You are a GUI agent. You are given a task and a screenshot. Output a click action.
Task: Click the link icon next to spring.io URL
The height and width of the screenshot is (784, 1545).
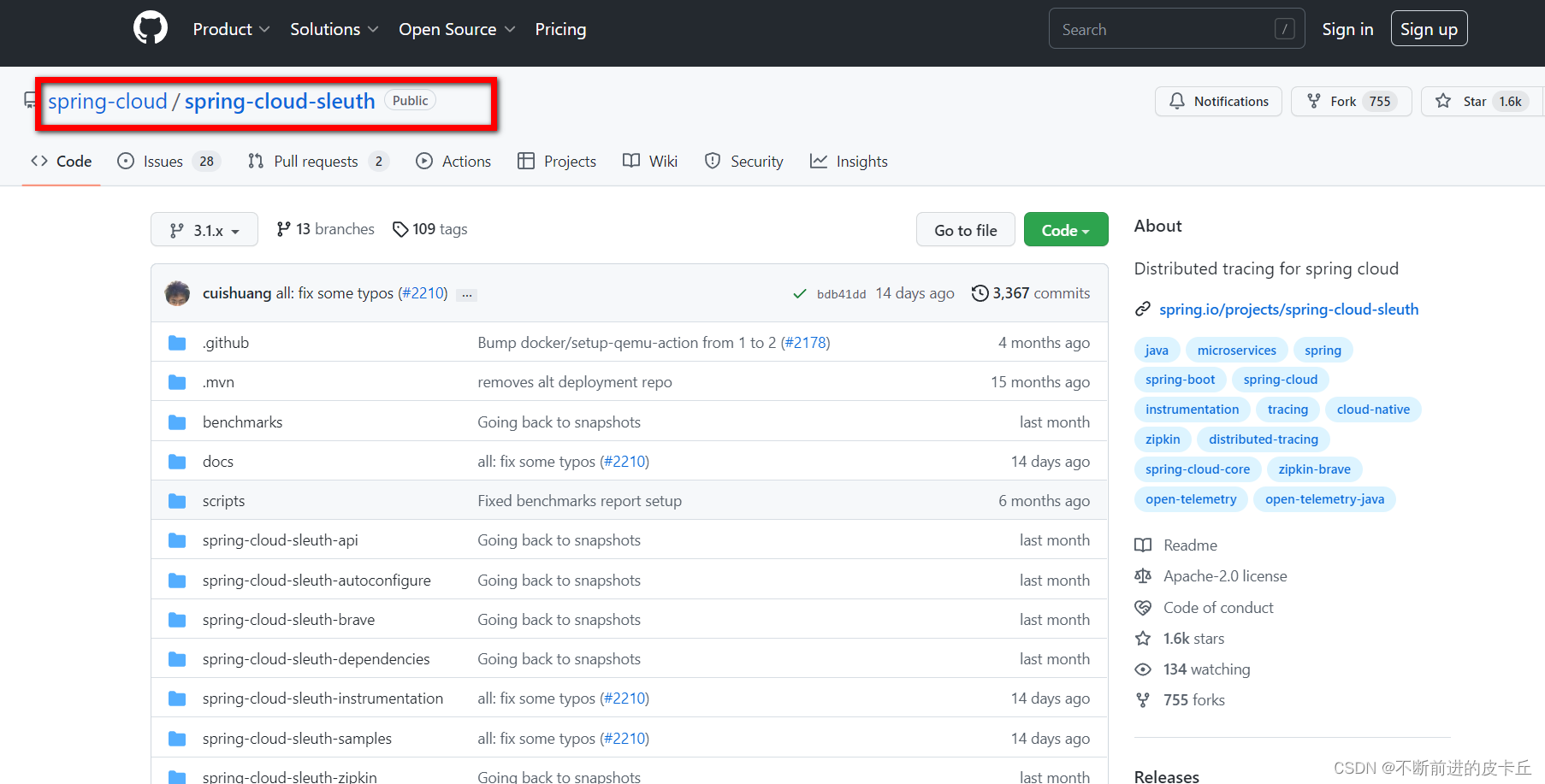(x=1144, y=309)
